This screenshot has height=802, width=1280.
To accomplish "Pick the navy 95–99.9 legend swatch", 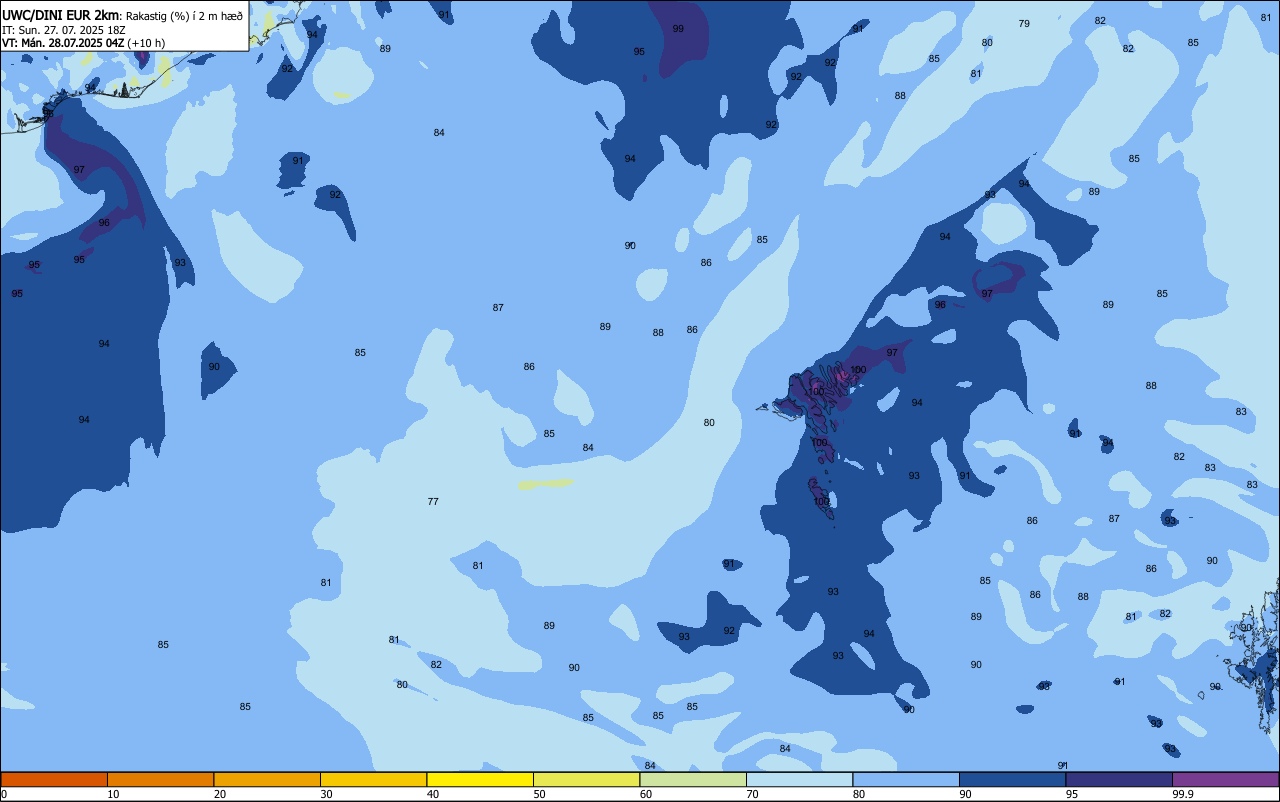I will point(1119,779).
